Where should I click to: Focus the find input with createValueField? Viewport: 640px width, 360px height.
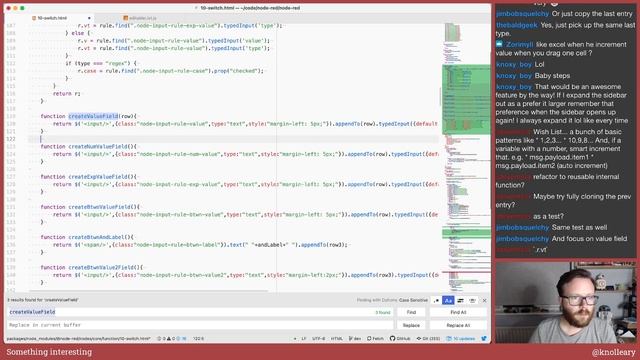(x=200, y=312)
